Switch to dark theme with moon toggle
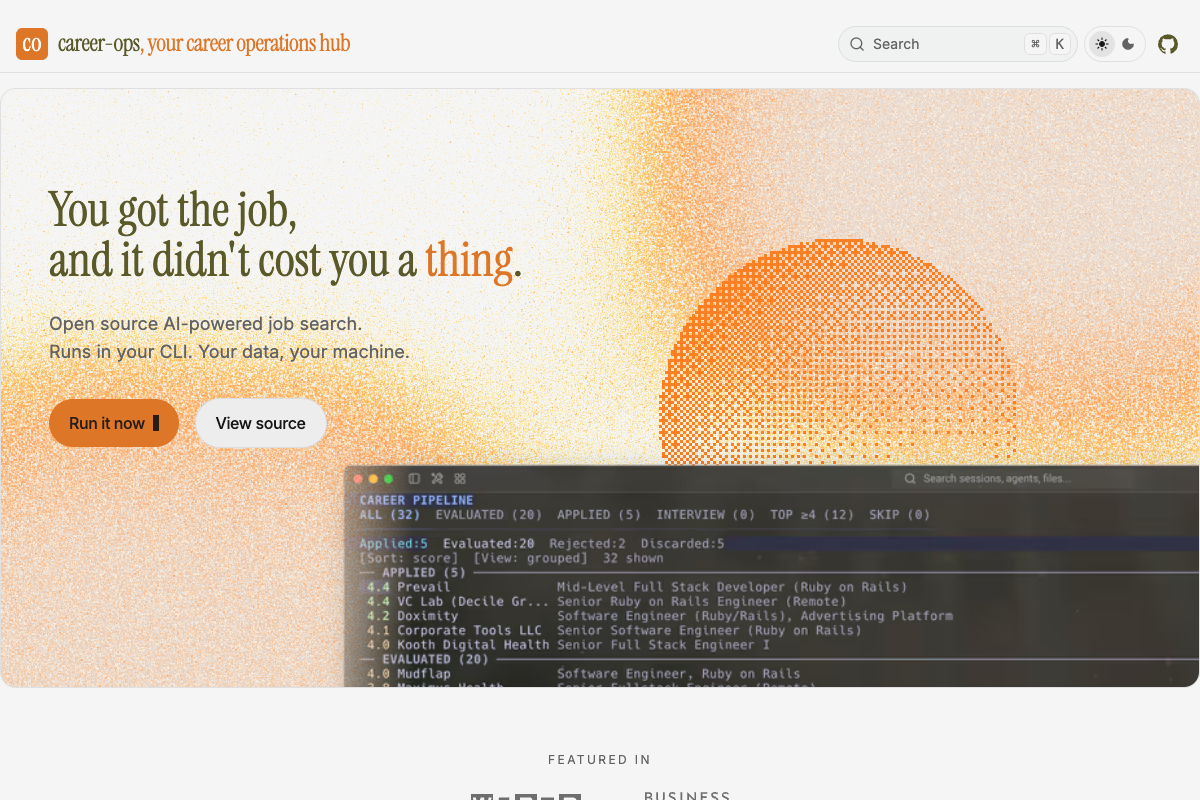Viewport: 1200px width, 800px height. pyautogui.click(x=1128, y=44)
